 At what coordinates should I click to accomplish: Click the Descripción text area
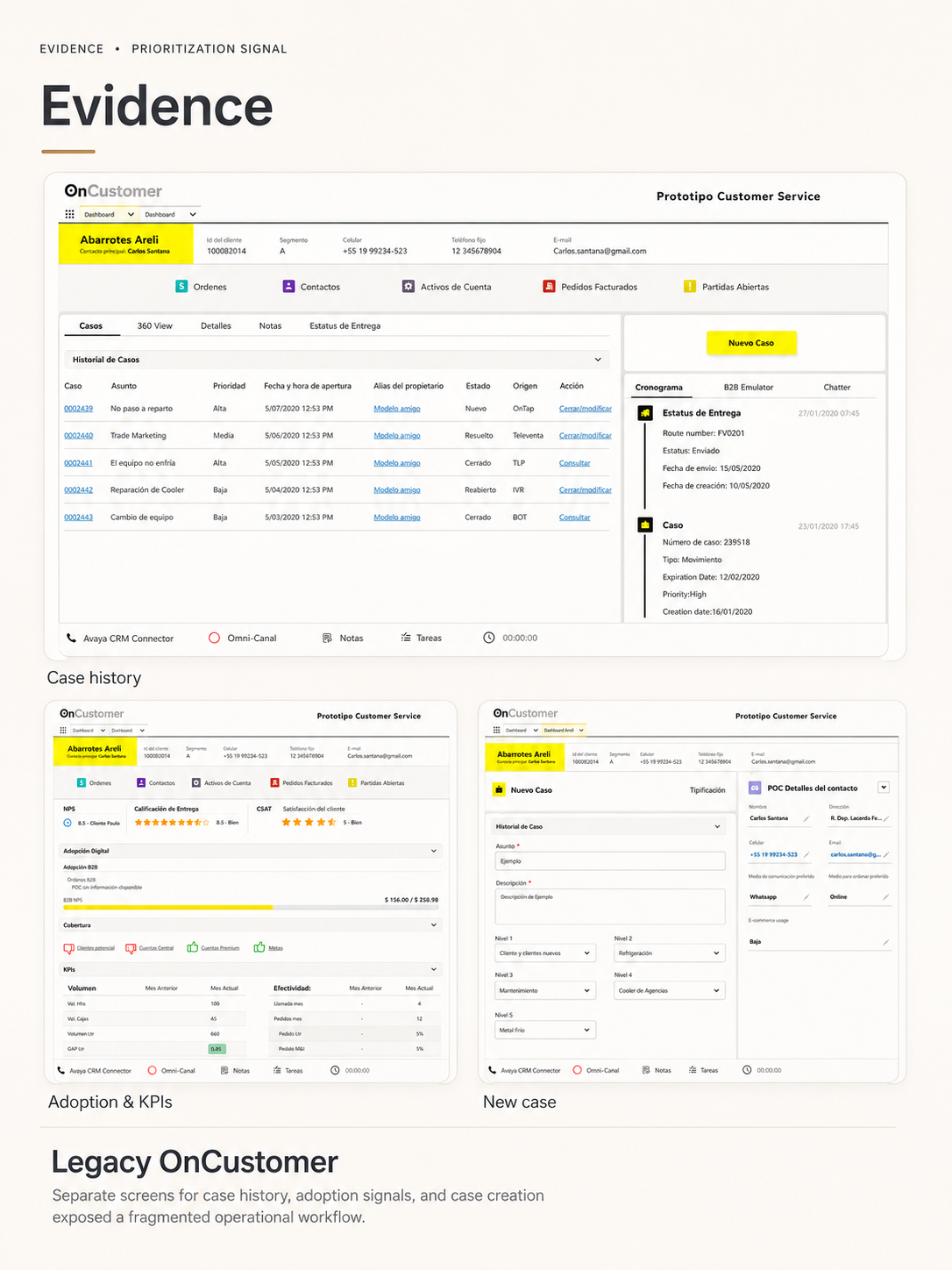point(610,906)
